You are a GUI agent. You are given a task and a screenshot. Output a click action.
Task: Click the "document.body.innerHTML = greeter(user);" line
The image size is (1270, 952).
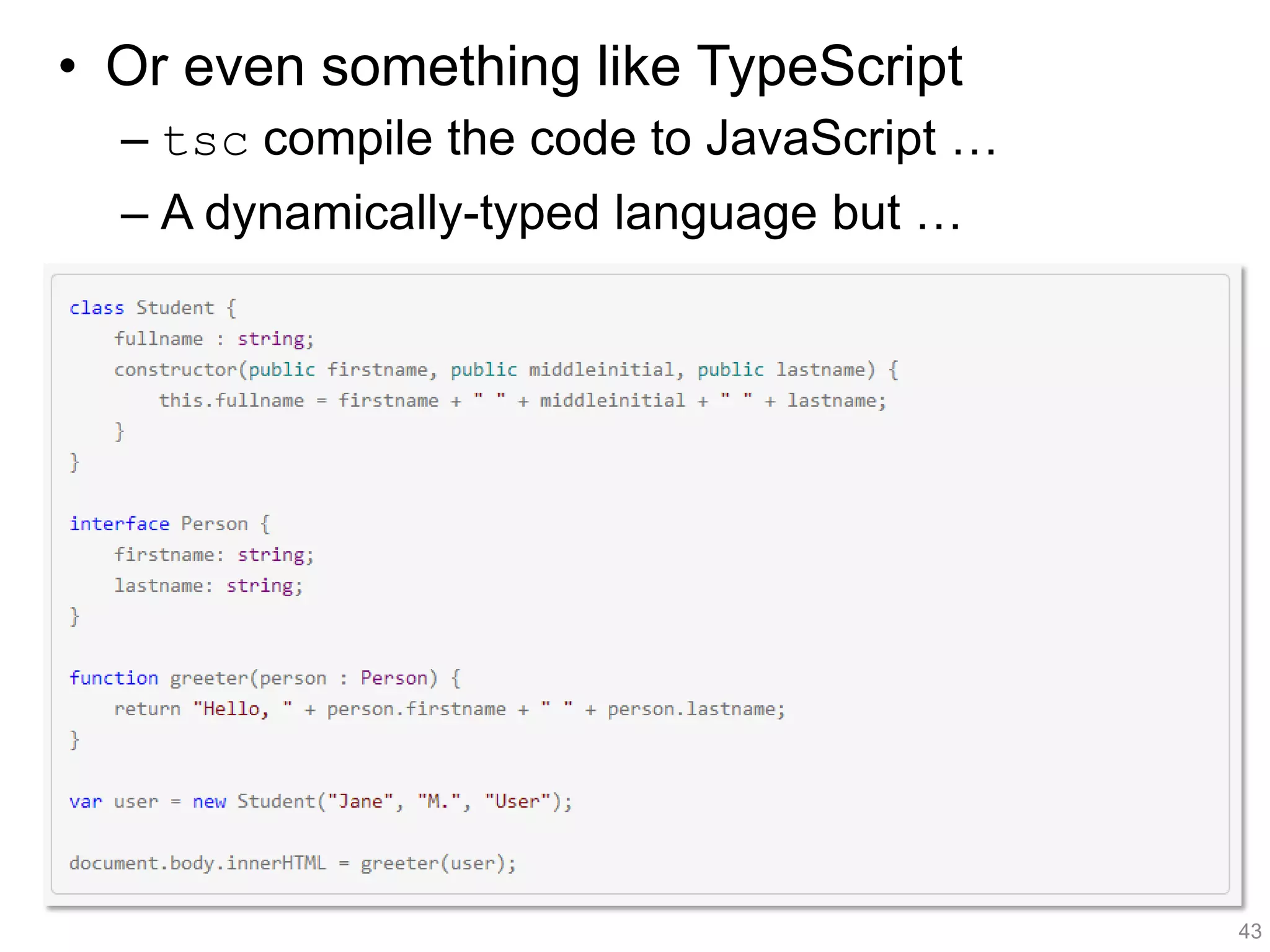[293, 863]
